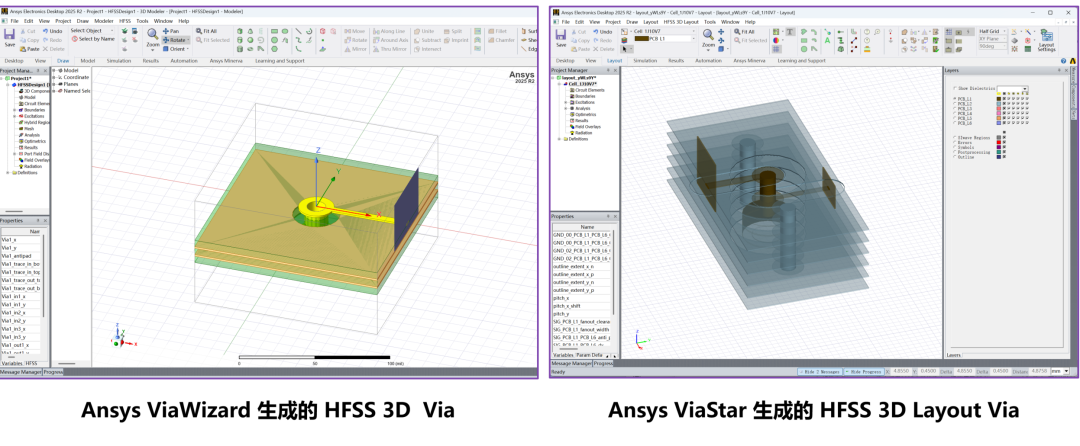The image size is (1080, 446).
Task: Click color wheel icon in Layout toolbar
Action: click(x=776, y=41)
